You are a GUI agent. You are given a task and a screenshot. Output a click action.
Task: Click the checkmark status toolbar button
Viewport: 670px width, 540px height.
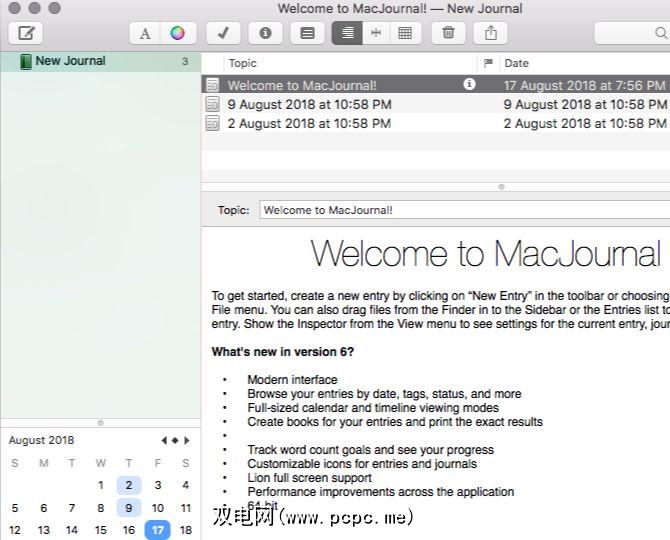[223, 33]
